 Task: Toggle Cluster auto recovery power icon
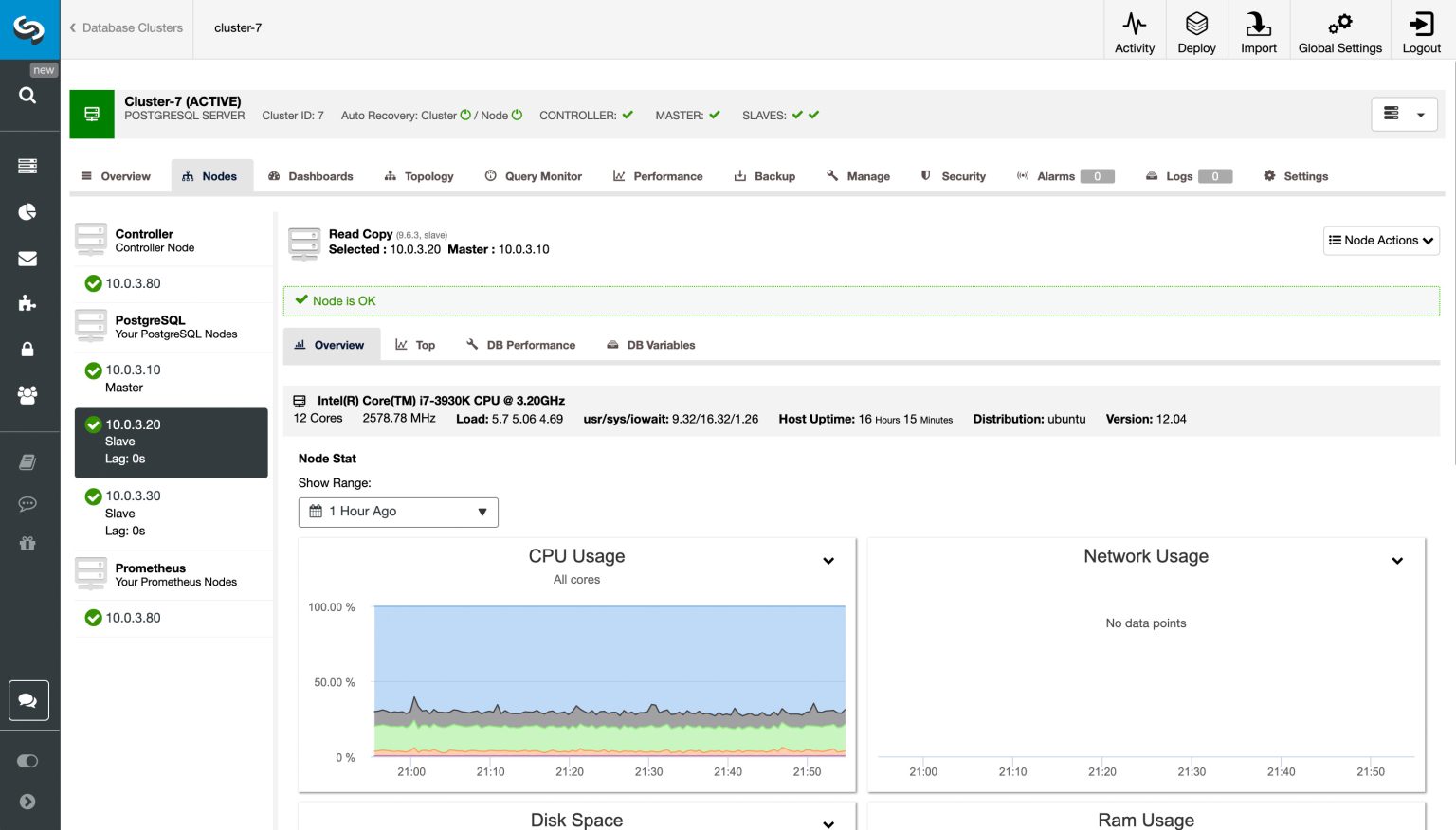click(x=465, y=116)
